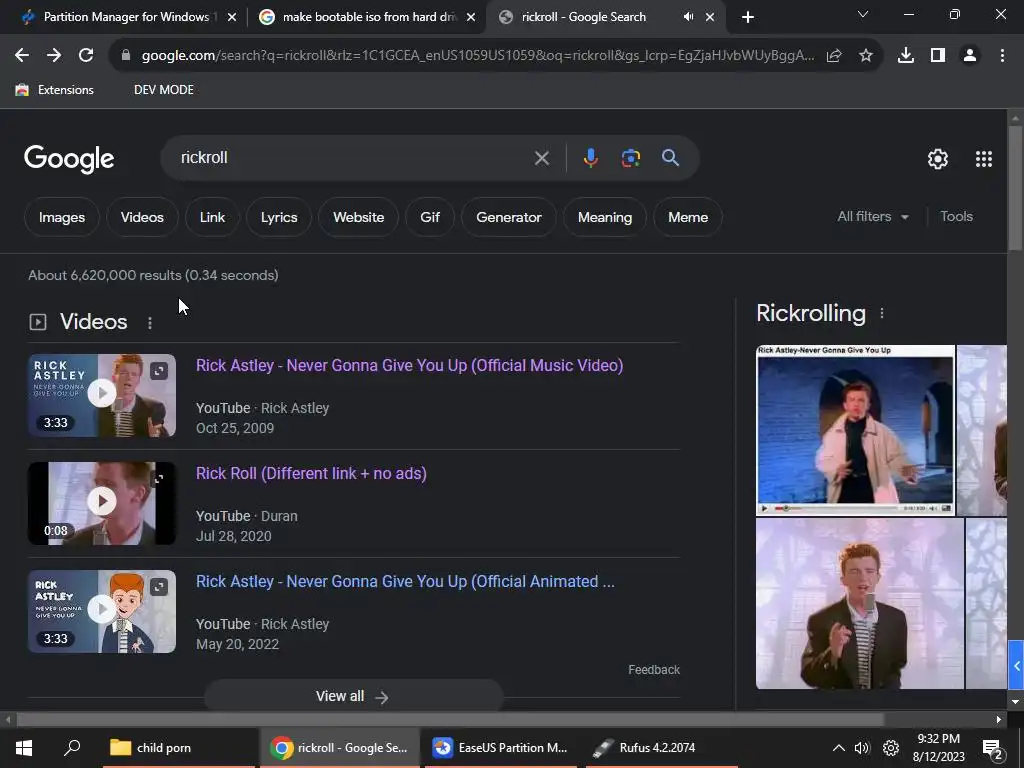Toggle the Chrome side panel icon

[x=938, y=56]
